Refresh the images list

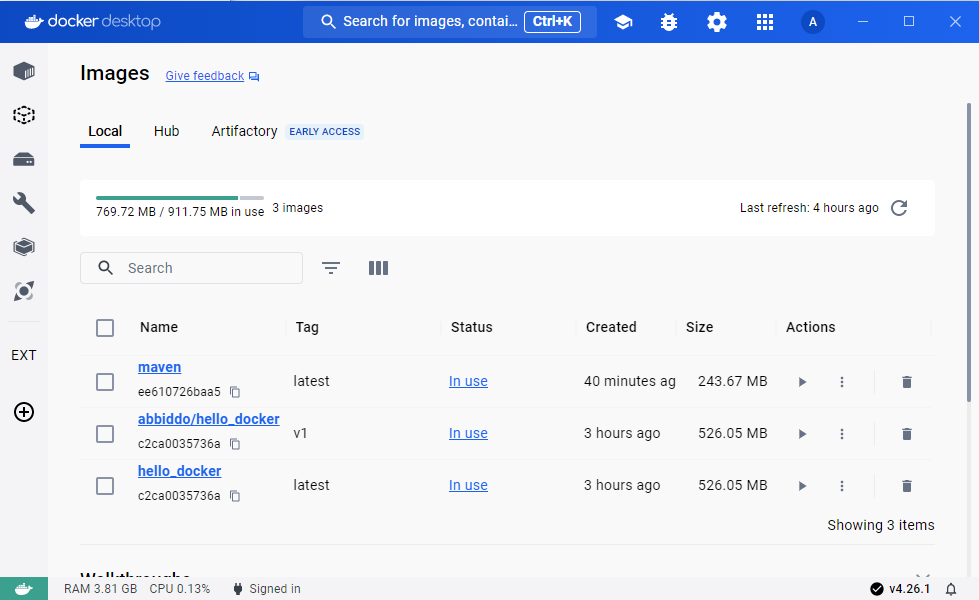(899, 208)
